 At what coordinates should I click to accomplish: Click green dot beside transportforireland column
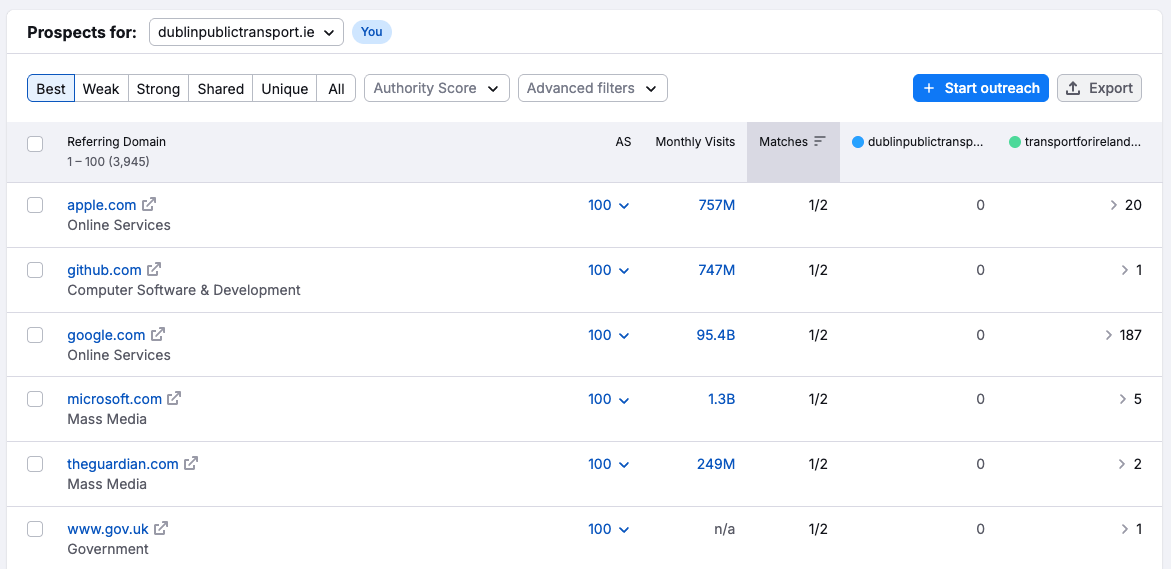(x=1015, y=142)
